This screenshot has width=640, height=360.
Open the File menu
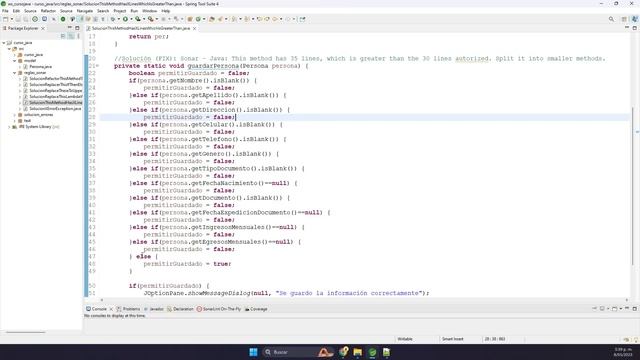point(5,11)
